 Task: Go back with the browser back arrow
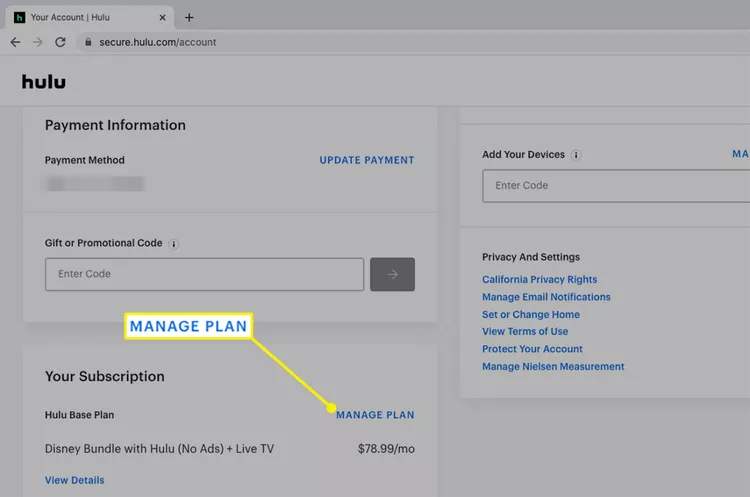[15, 42]
